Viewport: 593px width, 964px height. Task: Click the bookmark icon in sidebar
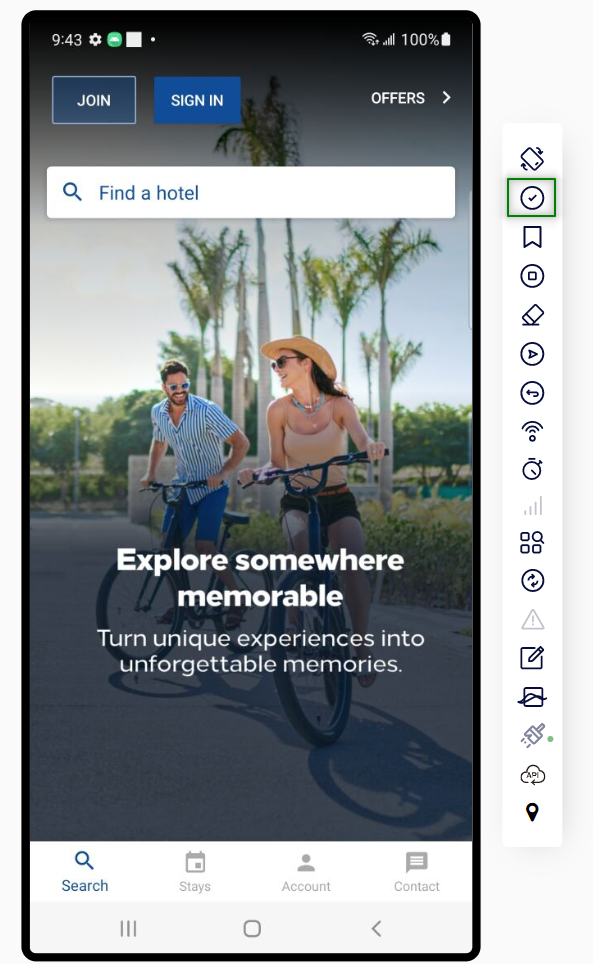point(532,237)
